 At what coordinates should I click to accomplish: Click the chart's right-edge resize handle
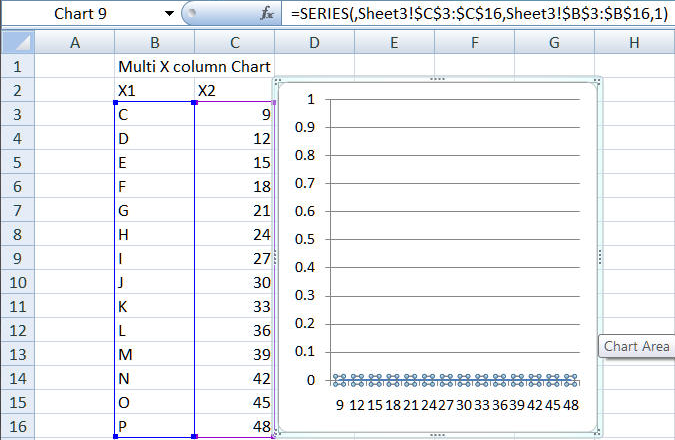click(598, 257)
